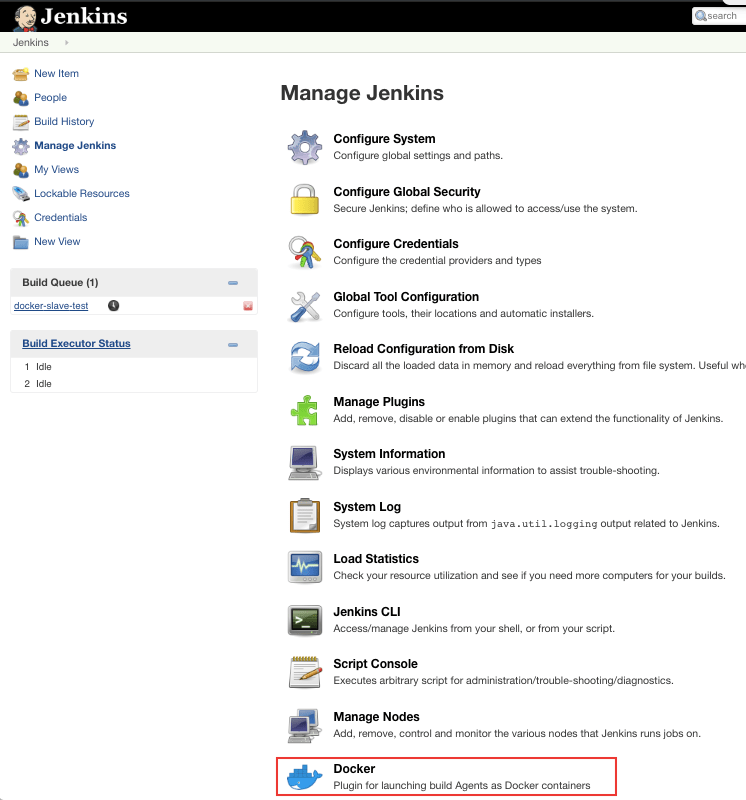Screen dimensions: 746x800
Task: Open Reload Configuration from Disk
Action: [424, 349]
